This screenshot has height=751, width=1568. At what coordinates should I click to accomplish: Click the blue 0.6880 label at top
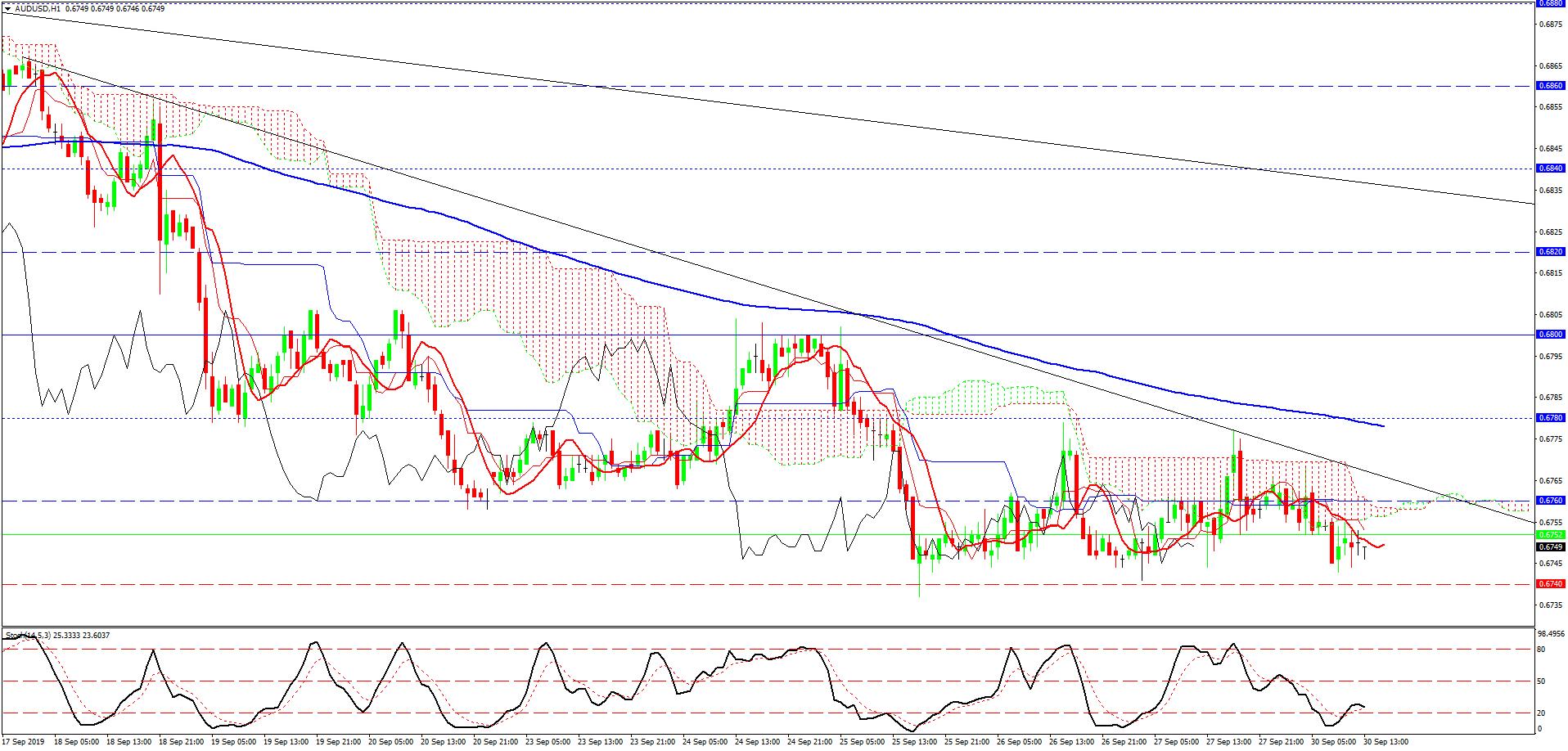[x=1551, y=3]
